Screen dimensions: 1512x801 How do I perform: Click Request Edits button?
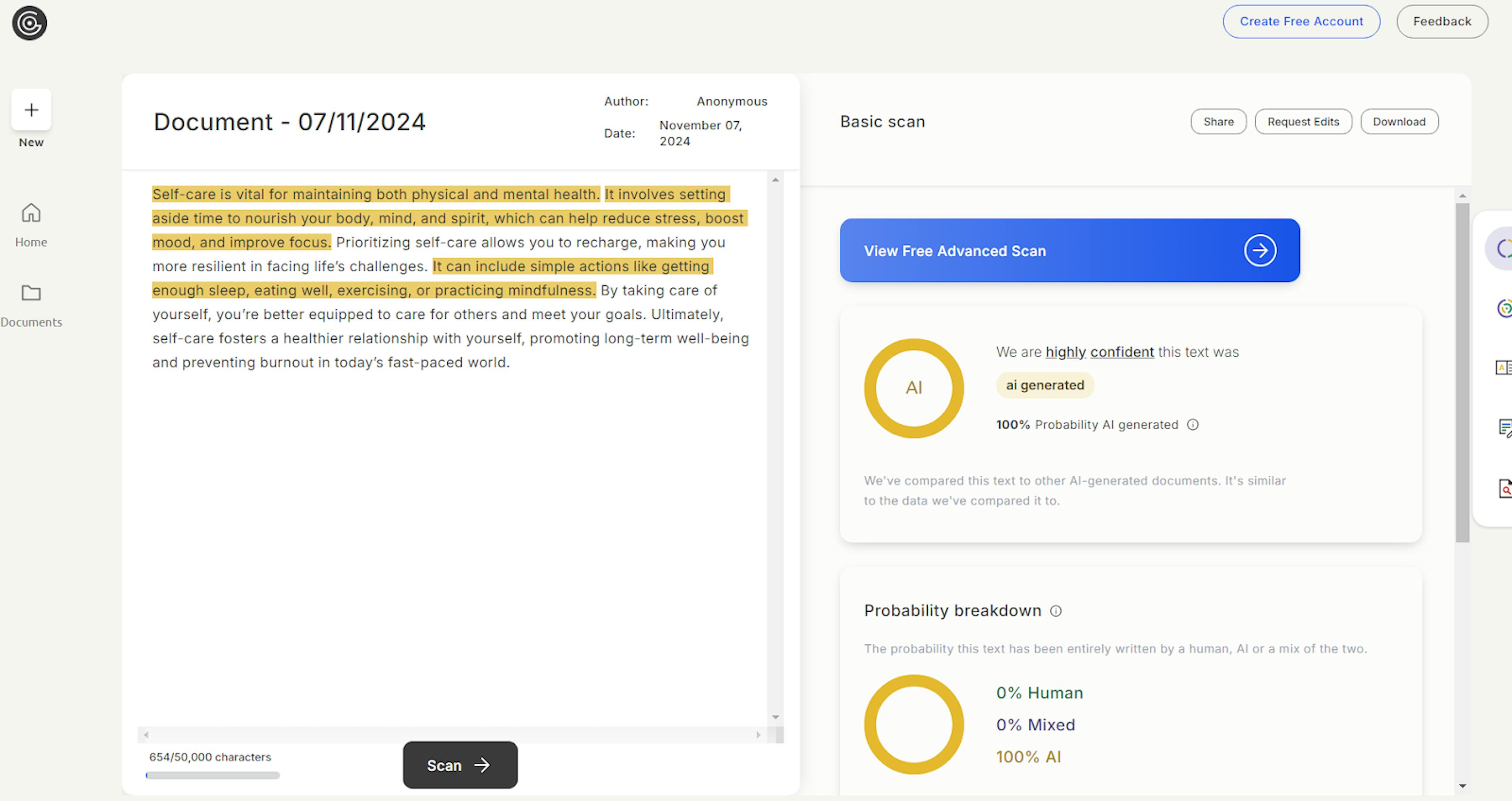(x=1303, y=122)
